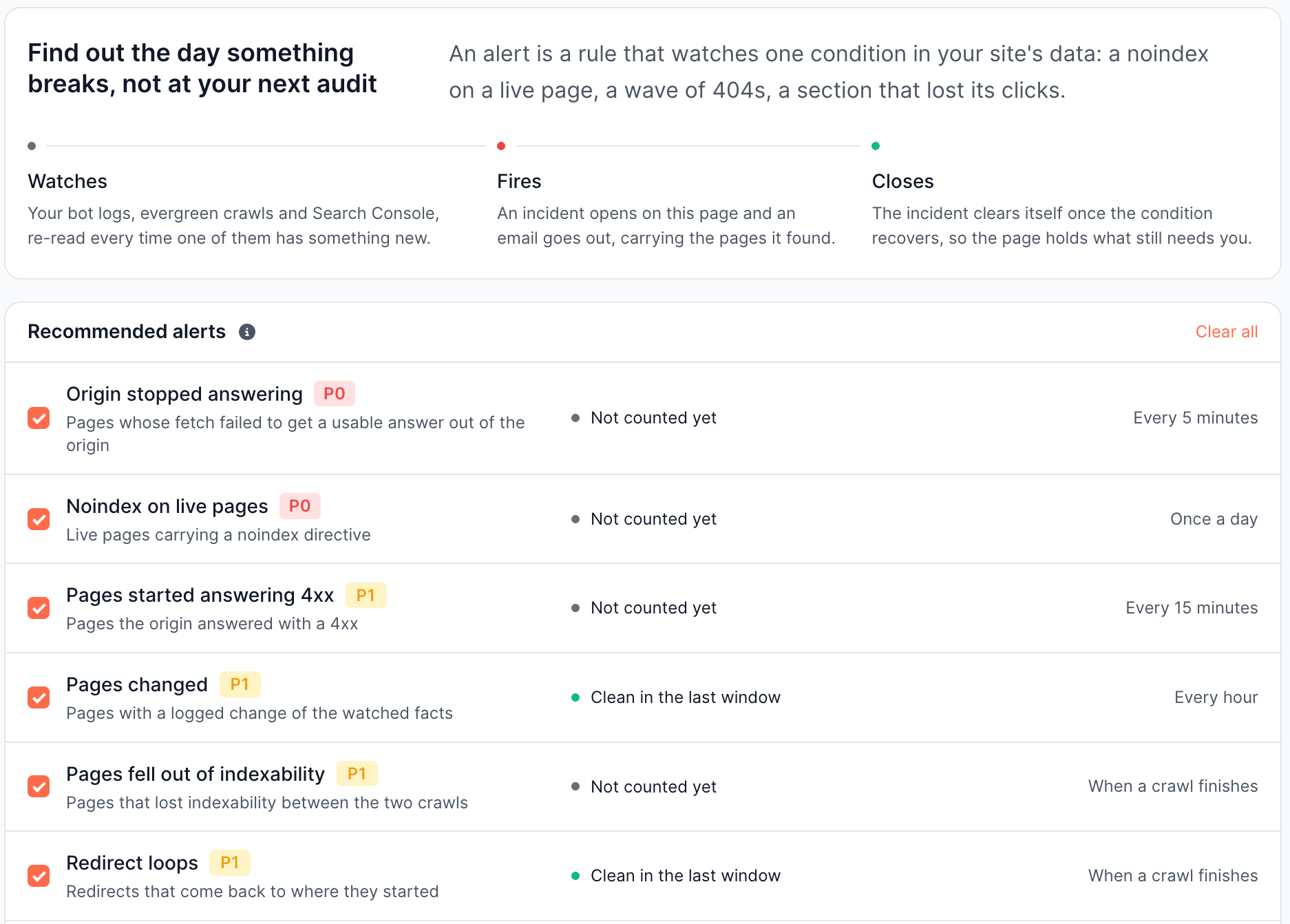
Task: Toggle the Noindex on live pages checkbox
Action: coord(39,519)
